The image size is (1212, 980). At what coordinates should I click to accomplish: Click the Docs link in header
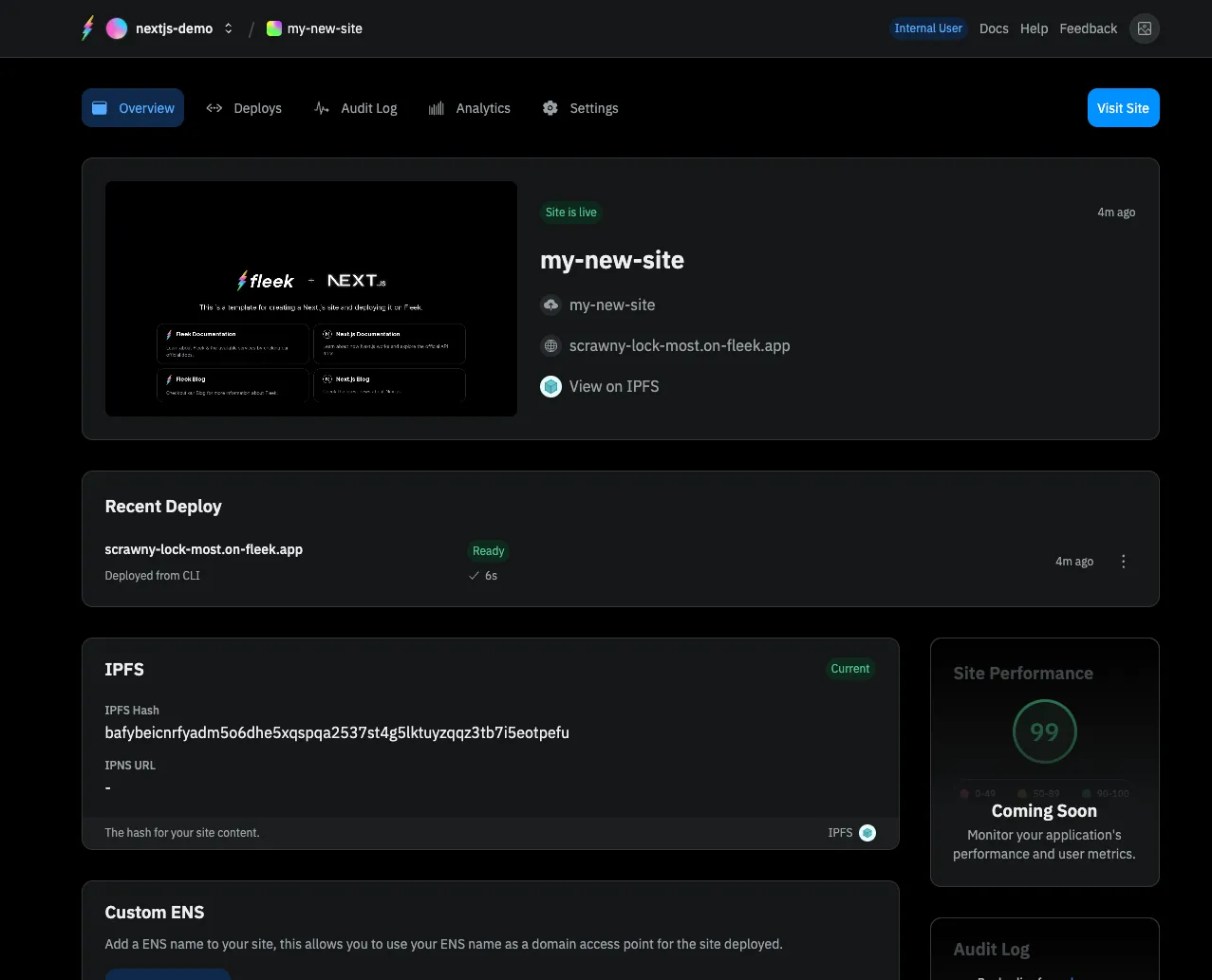(994, 28)
